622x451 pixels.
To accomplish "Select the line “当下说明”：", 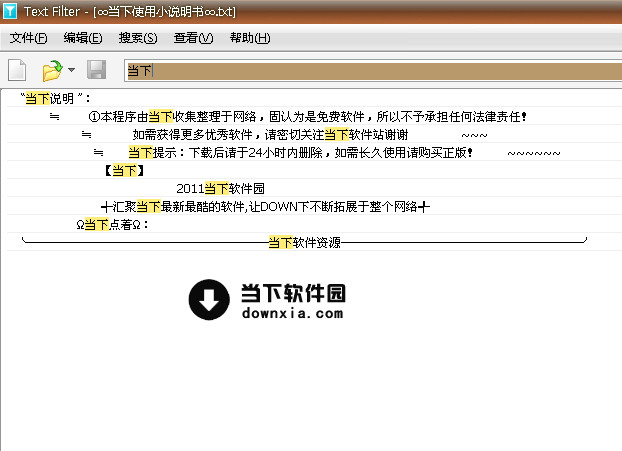I will [315, 98].
